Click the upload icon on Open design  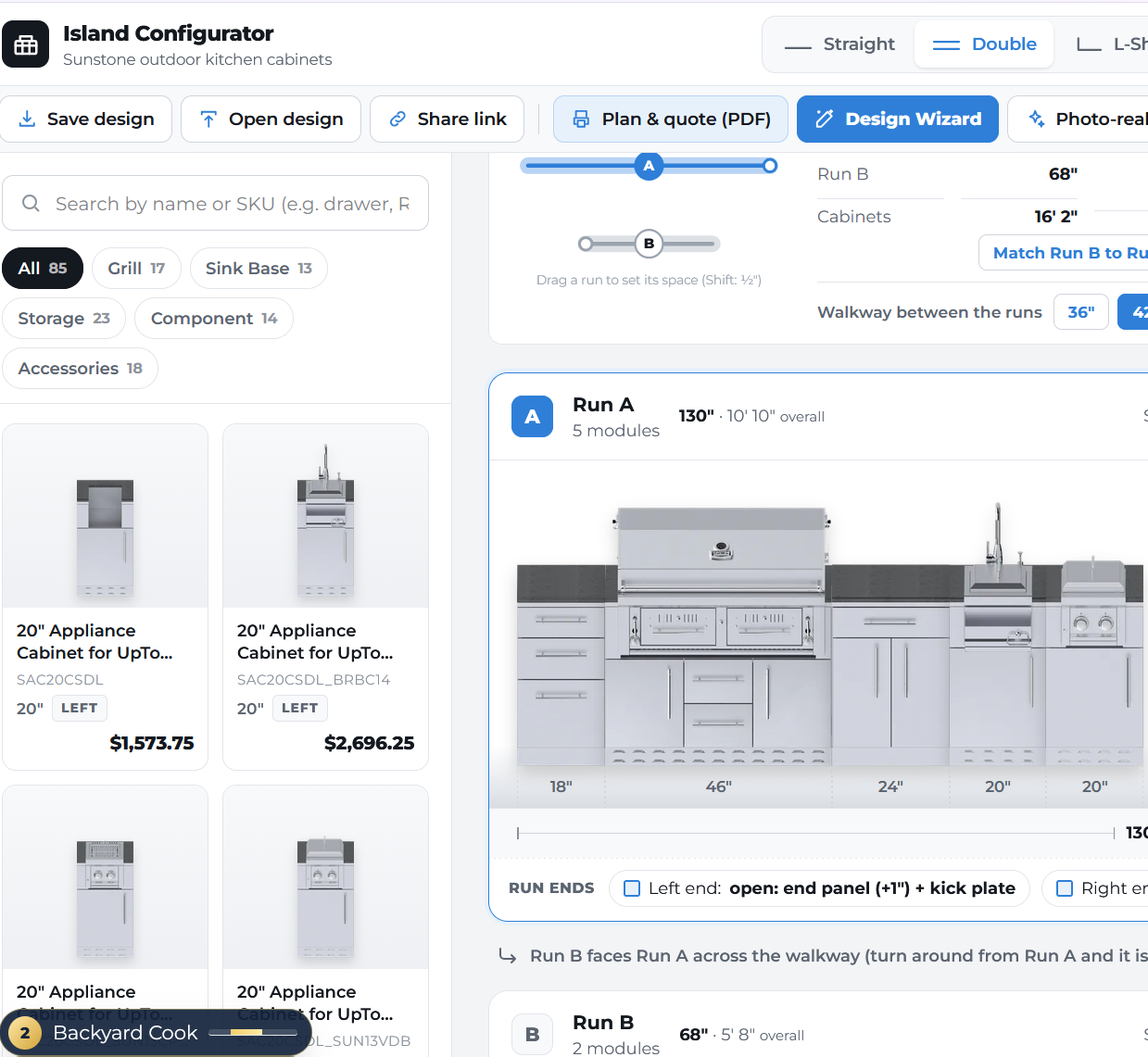[208, 119]
